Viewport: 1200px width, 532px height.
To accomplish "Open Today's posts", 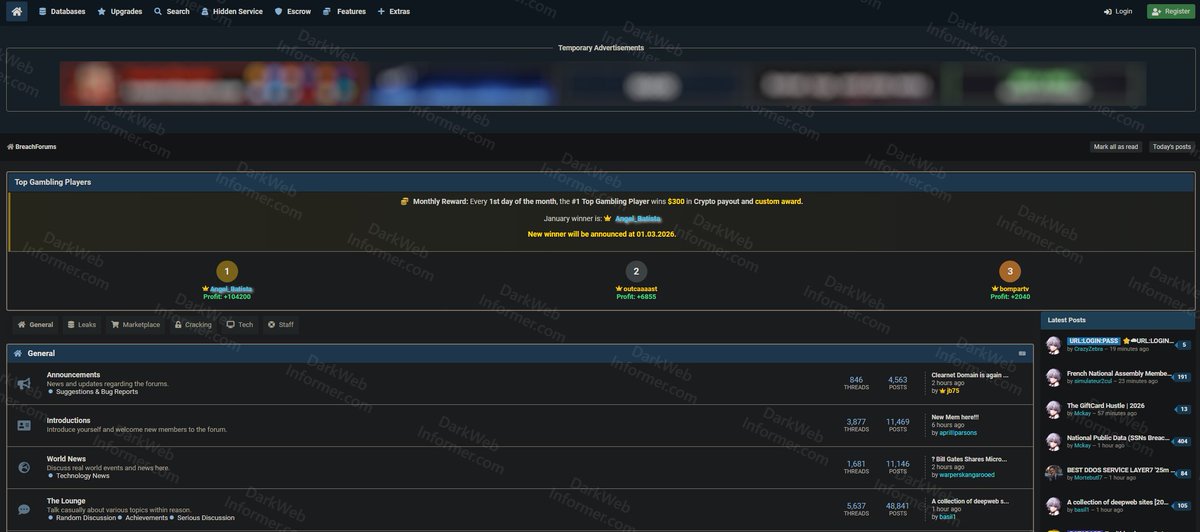I will tap(1172, 146).
